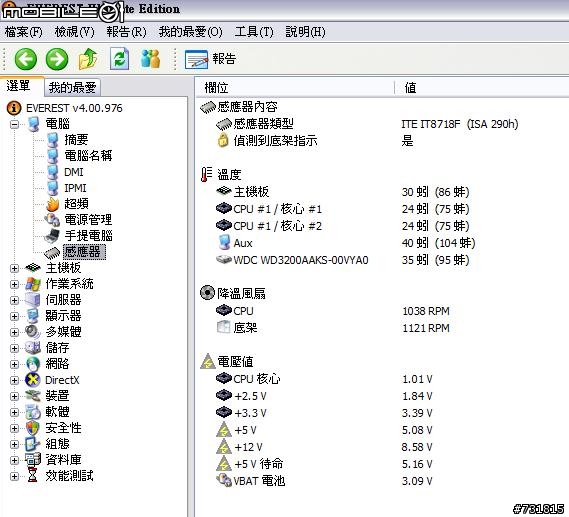The width and height of the screenshot is (569, 517).
Task: Select the IPMI tree item
Action: tap(75, 188)
